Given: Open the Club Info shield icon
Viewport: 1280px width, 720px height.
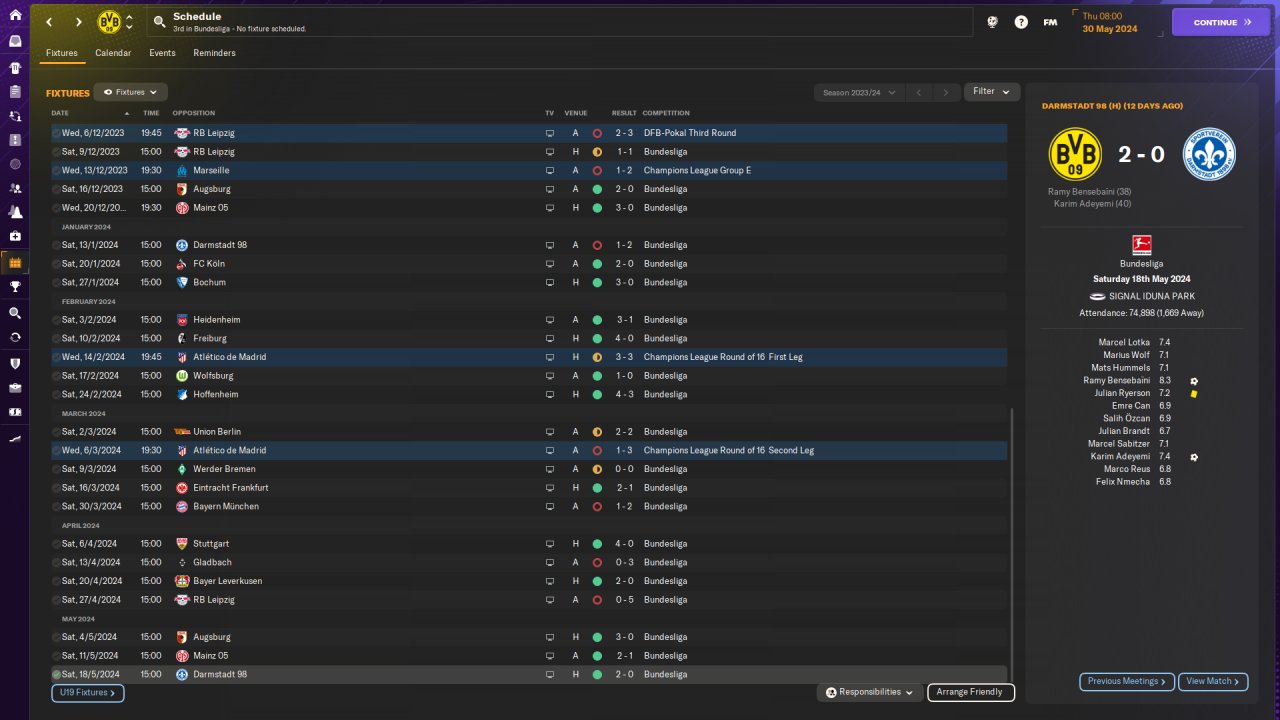Looking at the screenshot, I should 15,363.
